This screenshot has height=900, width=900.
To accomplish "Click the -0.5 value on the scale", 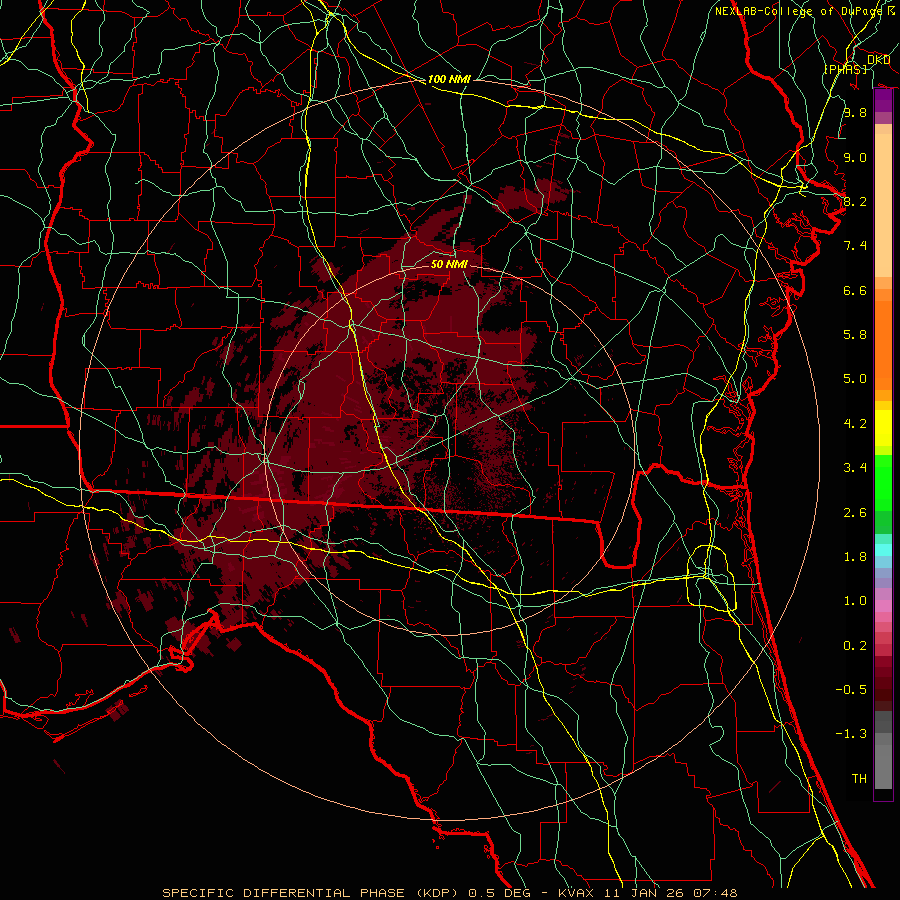I will (x=851, y=690).
